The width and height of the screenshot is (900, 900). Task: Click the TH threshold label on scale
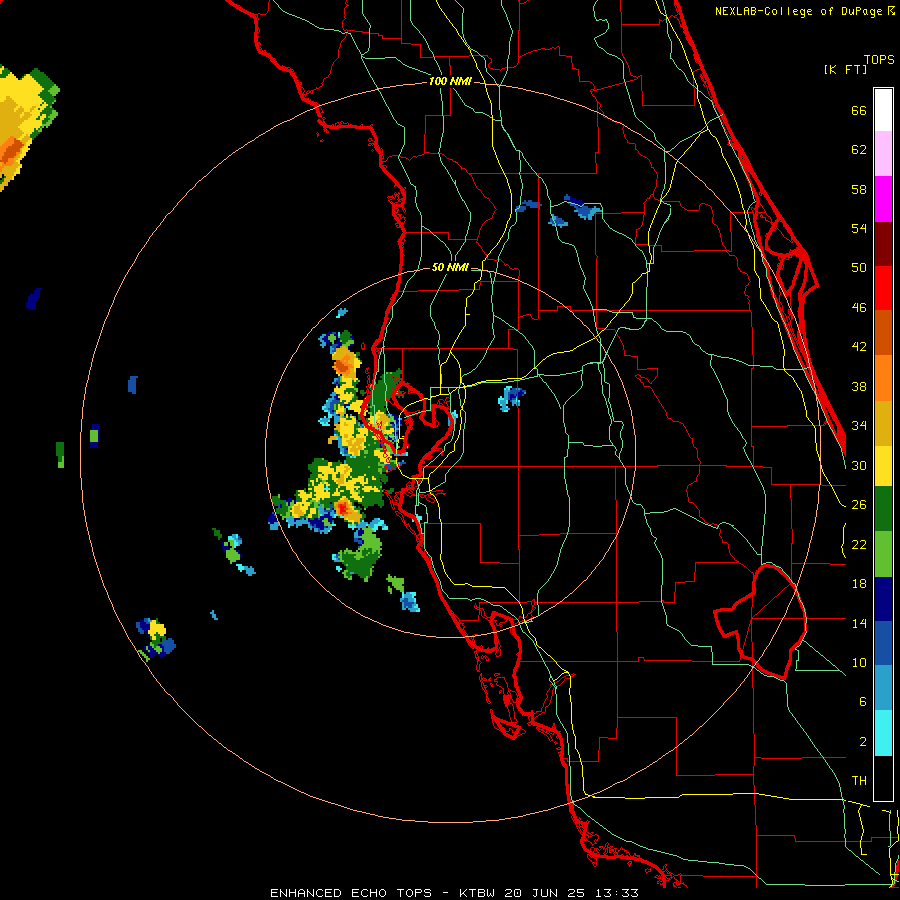[859, 781]
